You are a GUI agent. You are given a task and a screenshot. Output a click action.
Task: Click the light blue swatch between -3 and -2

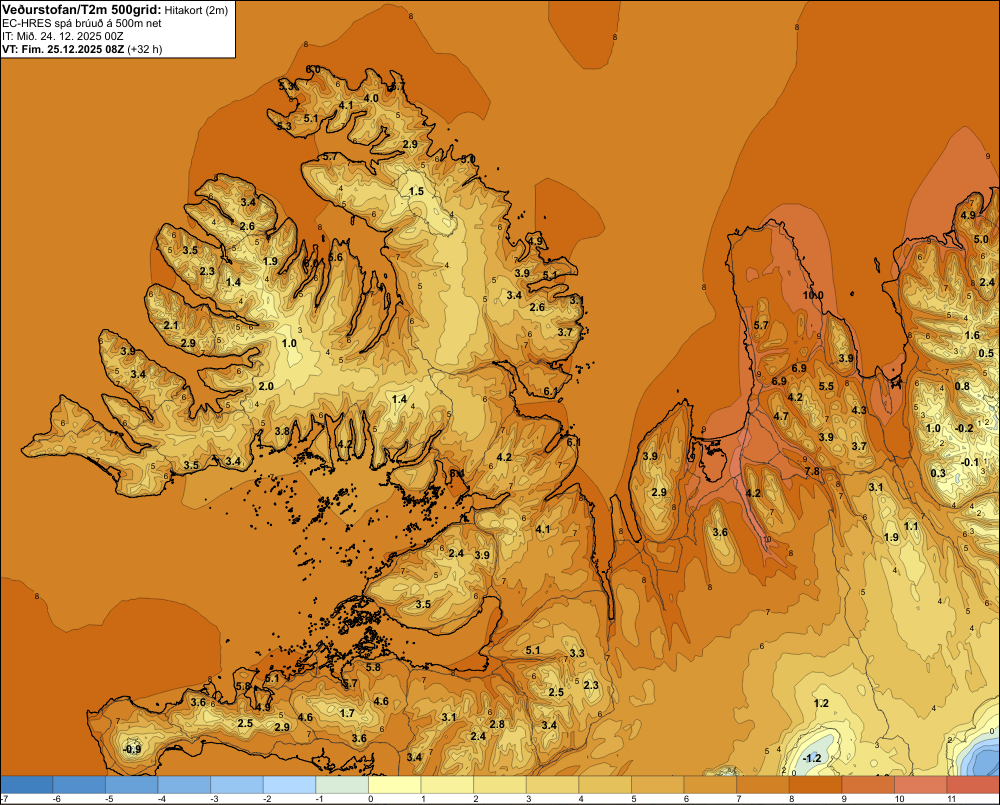pos(237,784)
